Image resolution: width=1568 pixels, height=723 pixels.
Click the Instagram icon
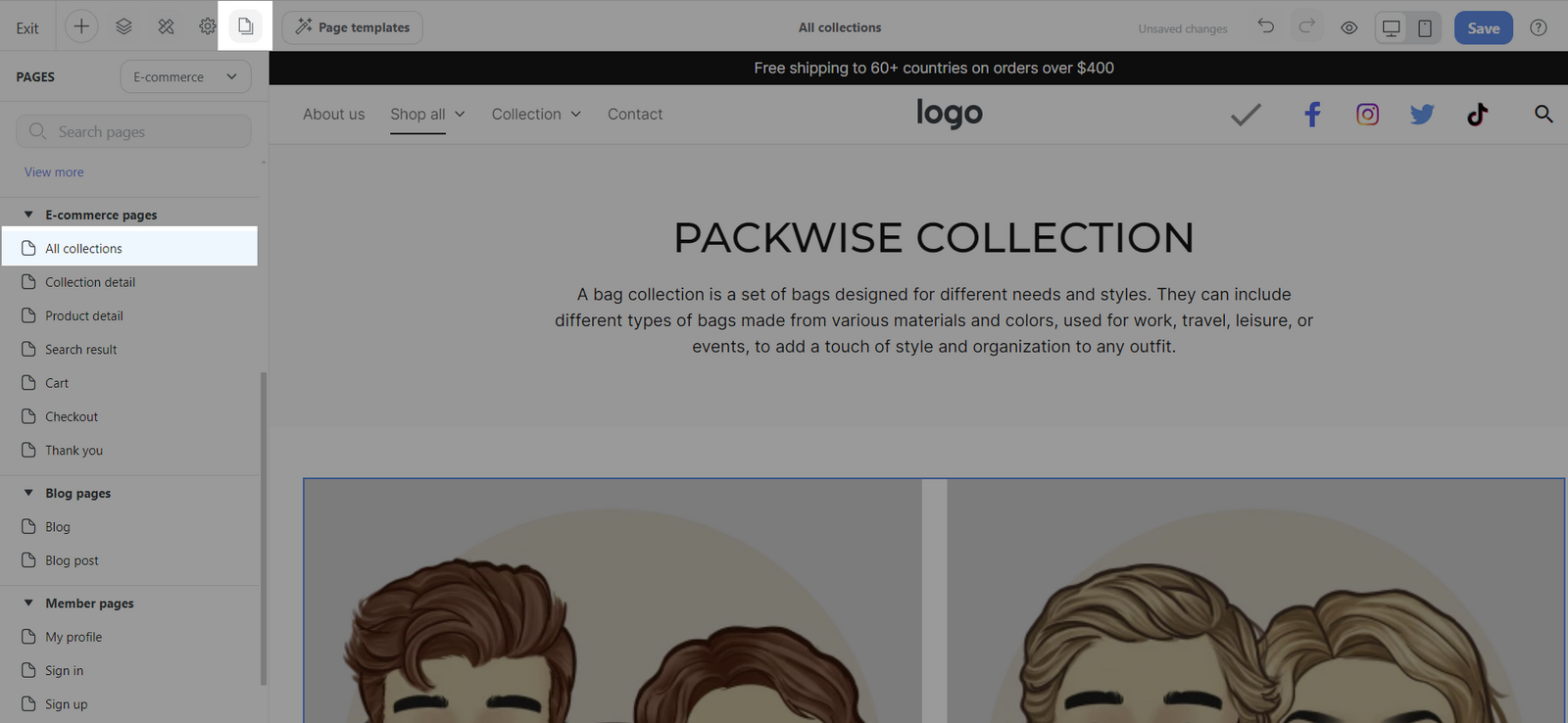(1367, 115)
